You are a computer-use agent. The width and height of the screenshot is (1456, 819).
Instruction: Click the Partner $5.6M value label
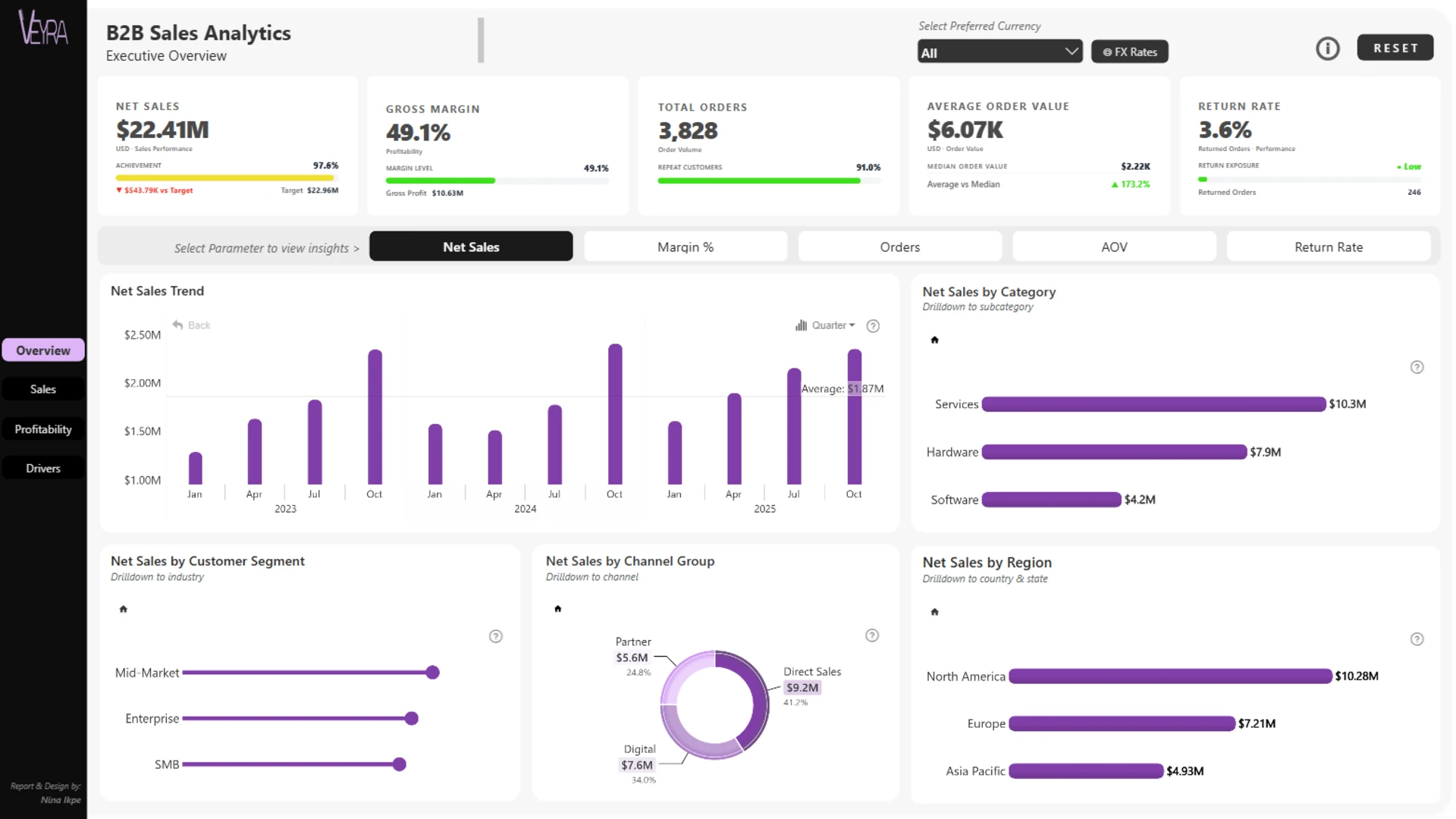632,657
